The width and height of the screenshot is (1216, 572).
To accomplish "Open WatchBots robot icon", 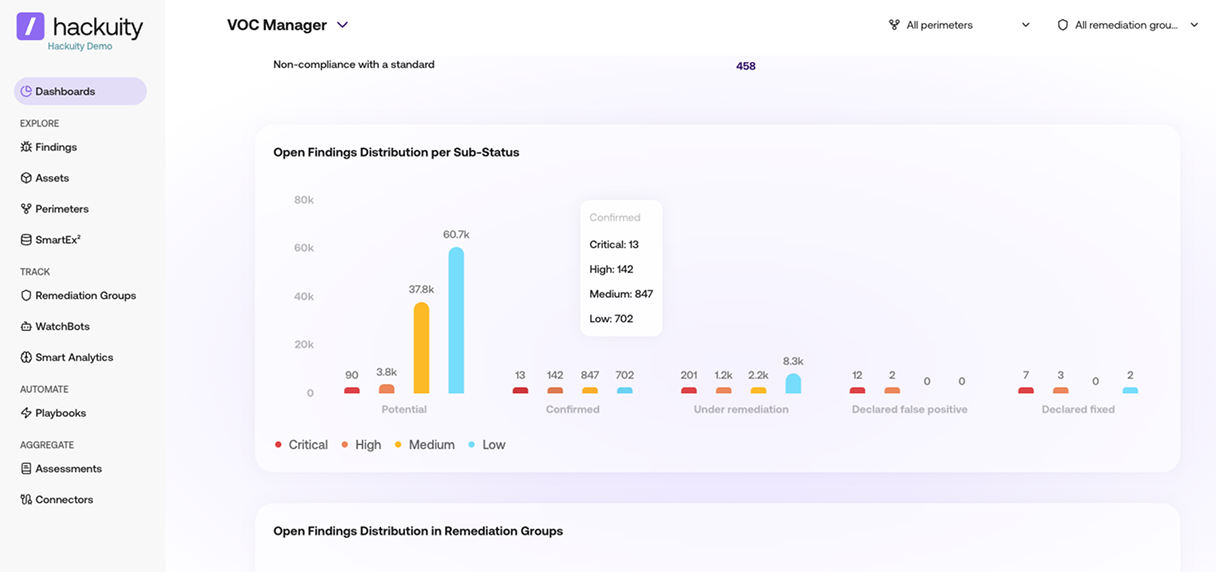I will pyautogui.click(x=26, y=327).
